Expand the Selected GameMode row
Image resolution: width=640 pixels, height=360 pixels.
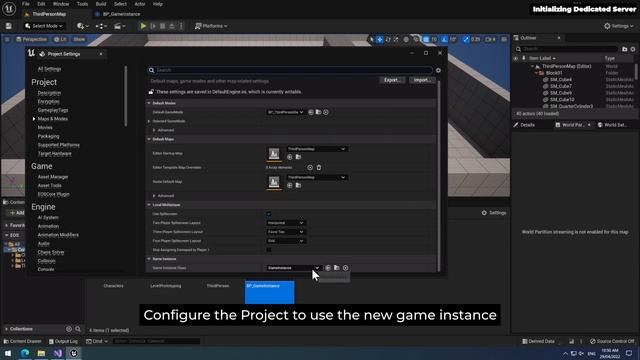point(149,121)
